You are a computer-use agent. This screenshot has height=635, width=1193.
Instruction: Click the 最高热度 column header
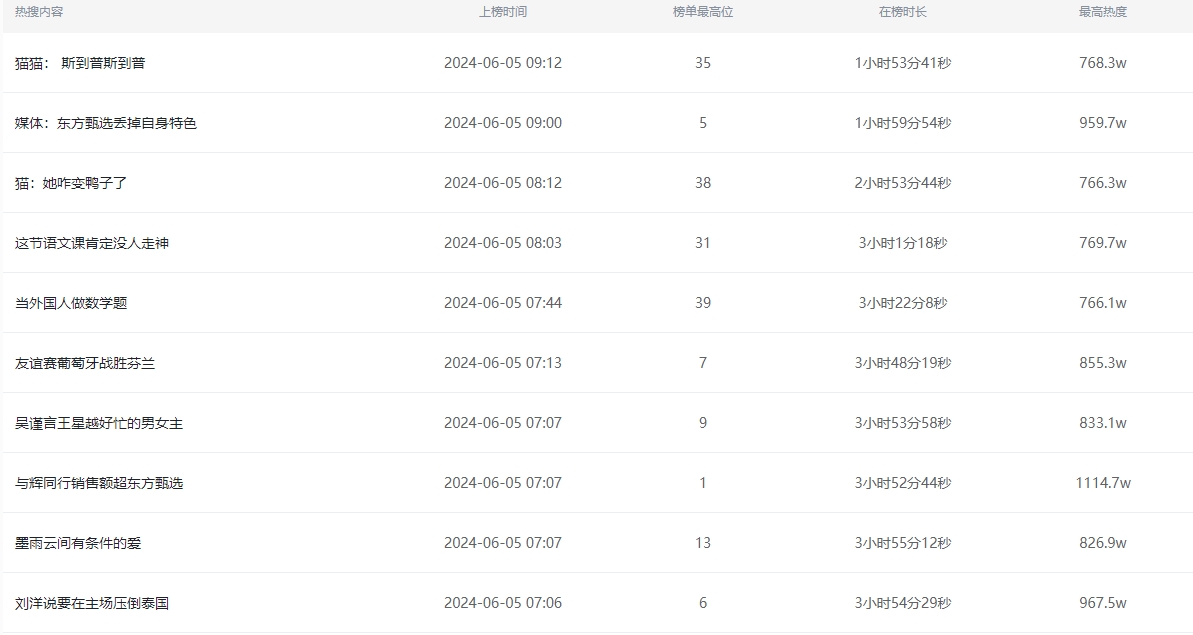(x=1103, y=12)
